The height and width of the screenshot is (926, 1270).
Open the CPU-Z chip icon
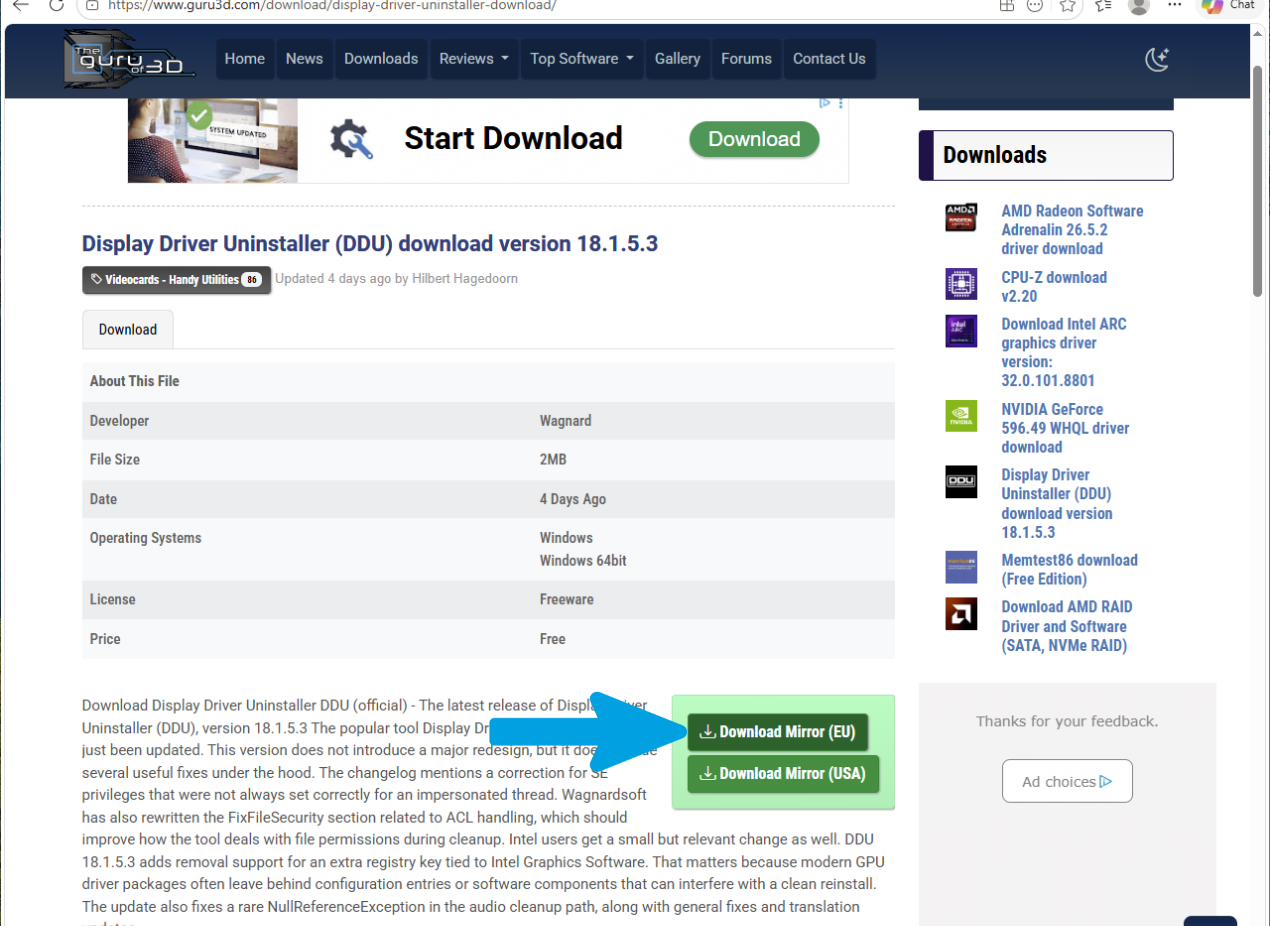click(961, 284)
